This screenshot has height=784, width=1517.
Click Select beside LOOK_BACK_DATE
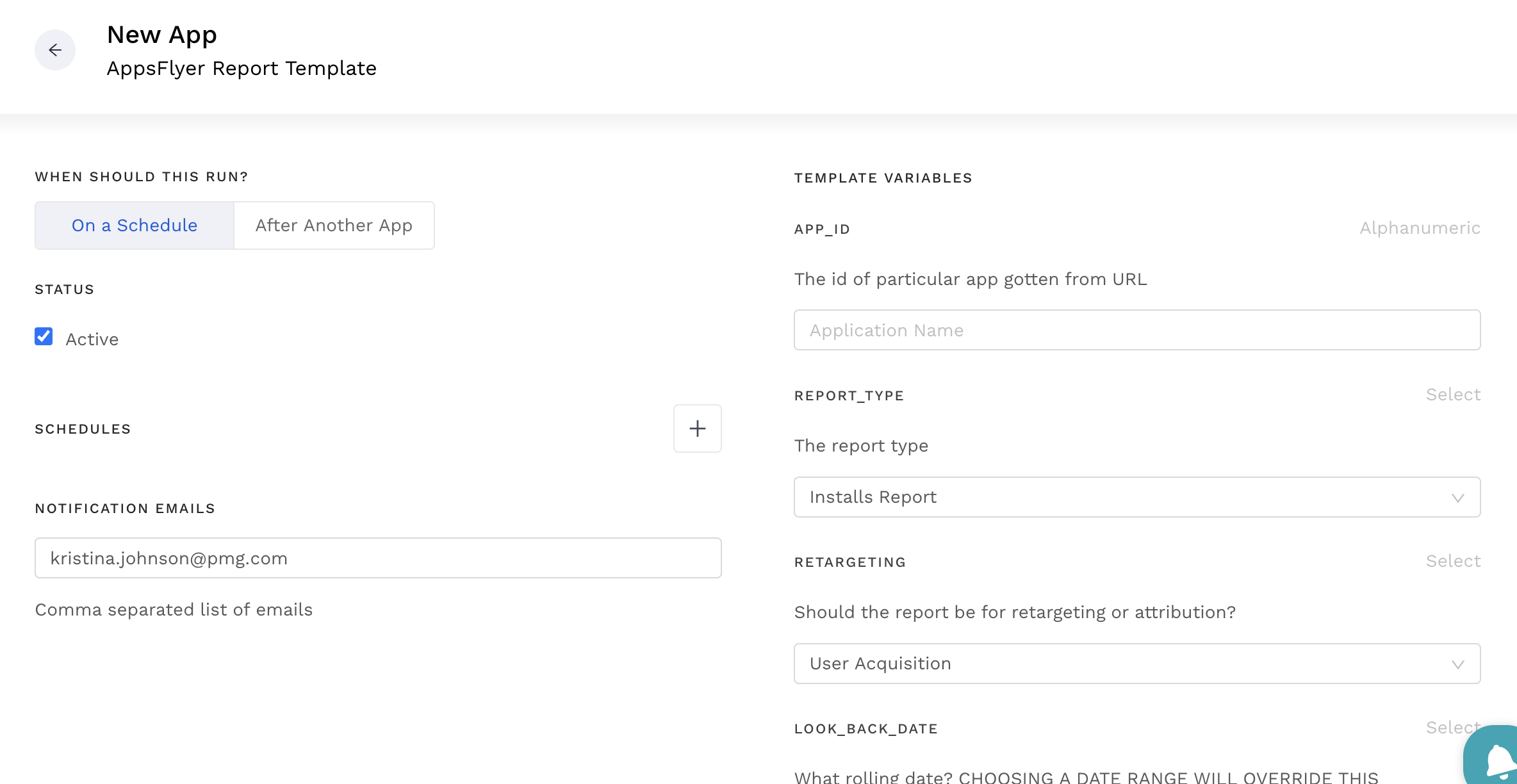click(x=1452, y=728)
